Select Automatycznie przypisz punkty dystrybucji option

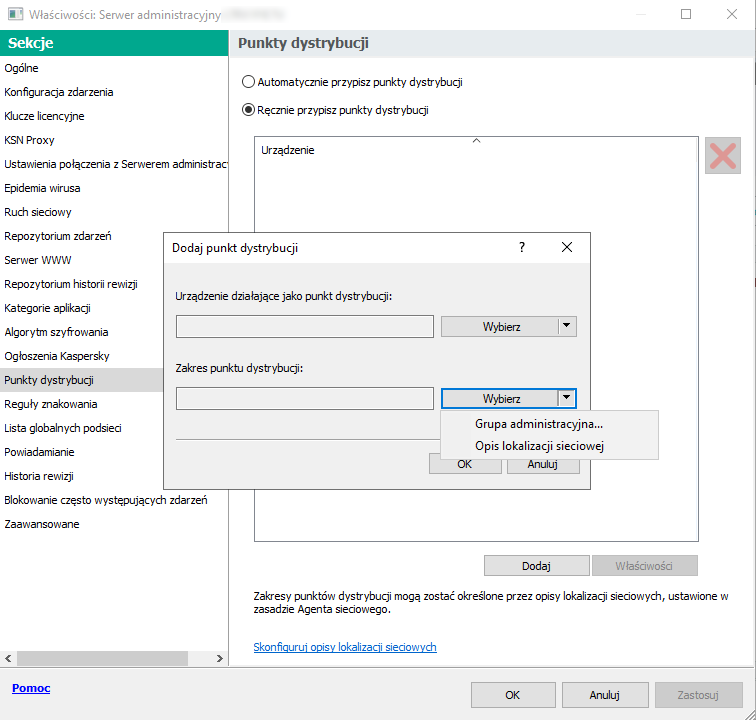(249, 82)
